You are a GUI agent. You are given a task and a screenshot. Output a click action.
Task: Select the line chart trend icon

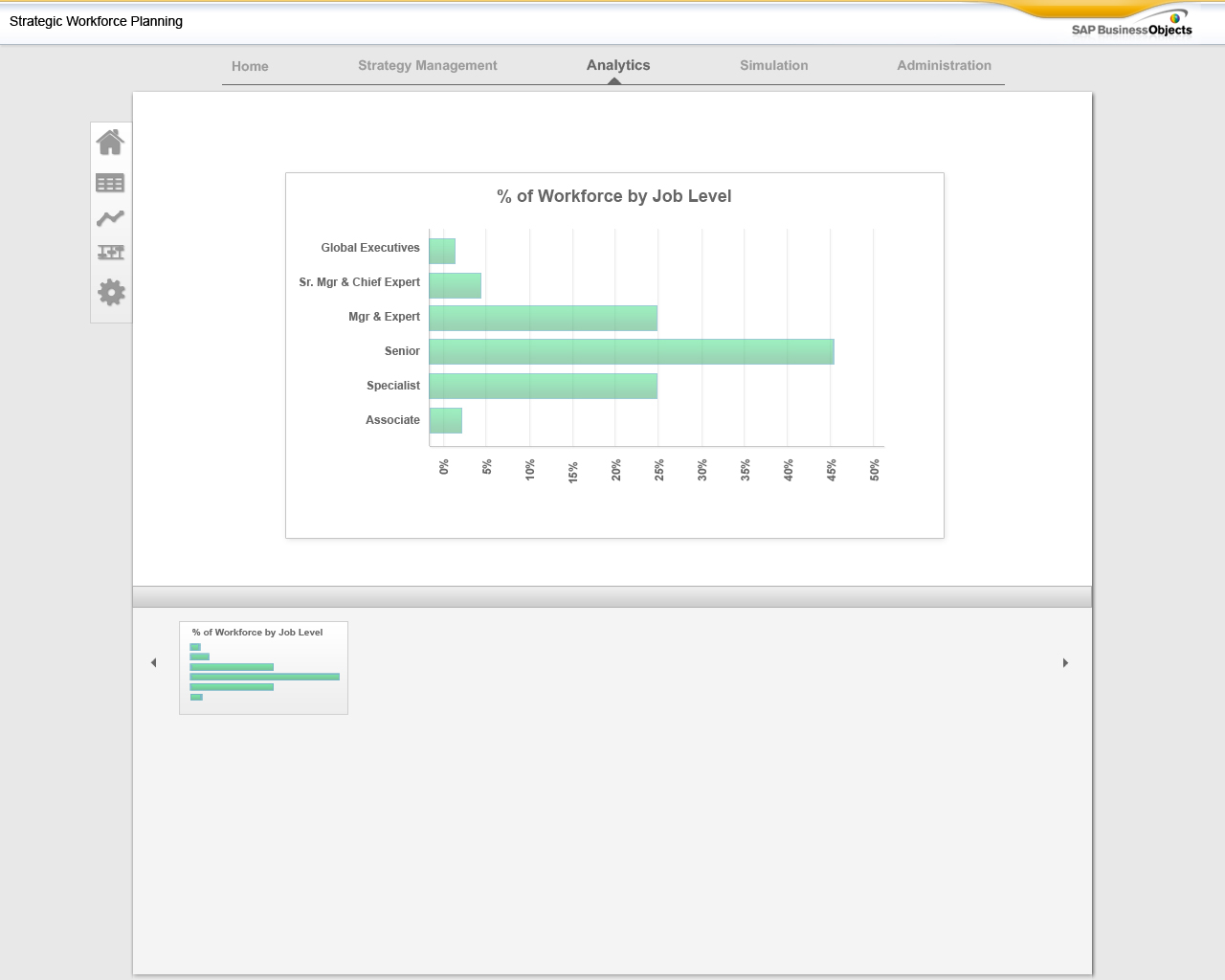[x=110, y=218]
